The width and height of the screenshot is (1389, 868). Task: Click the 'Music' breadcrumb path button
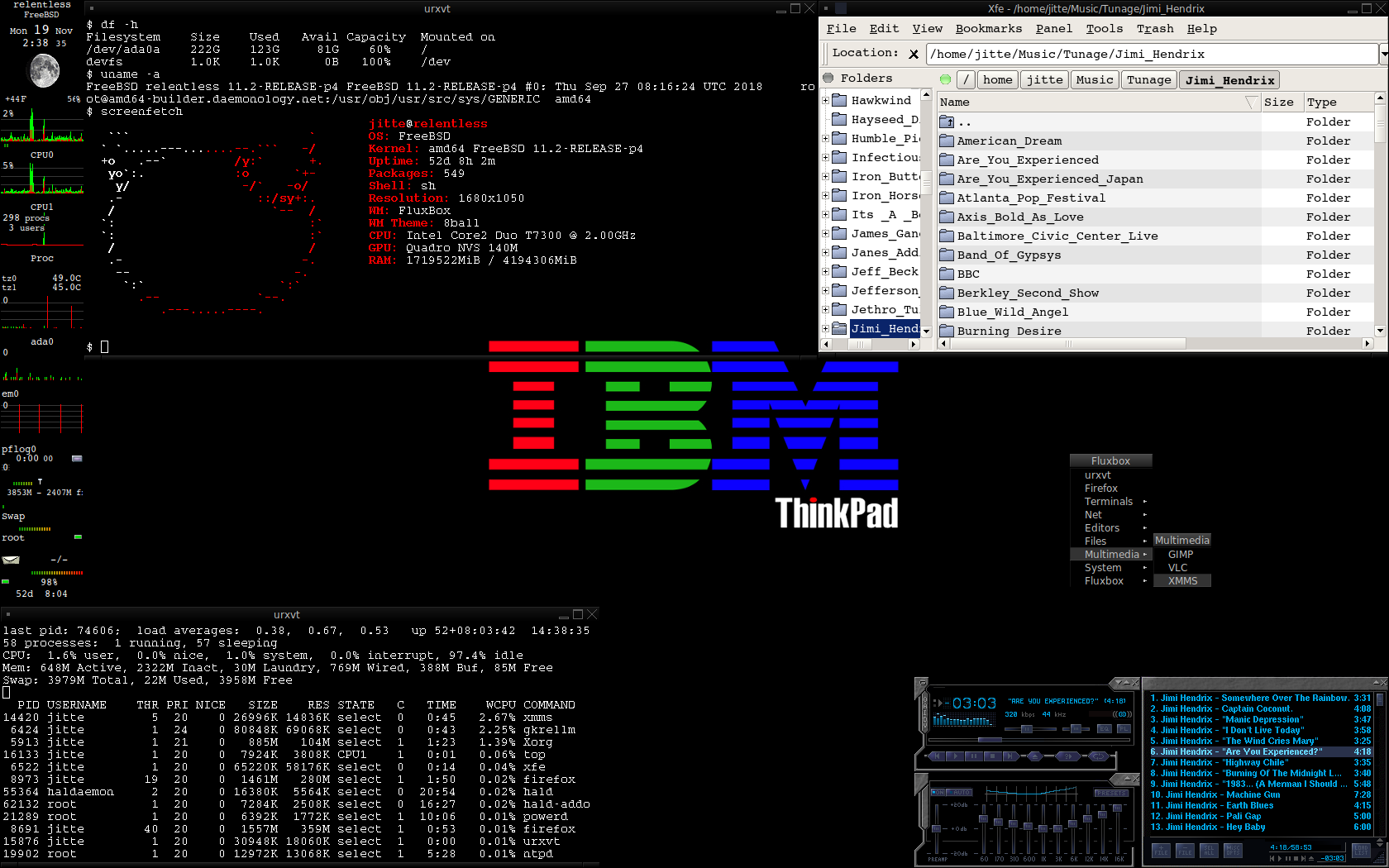[x=1095, y=80]
